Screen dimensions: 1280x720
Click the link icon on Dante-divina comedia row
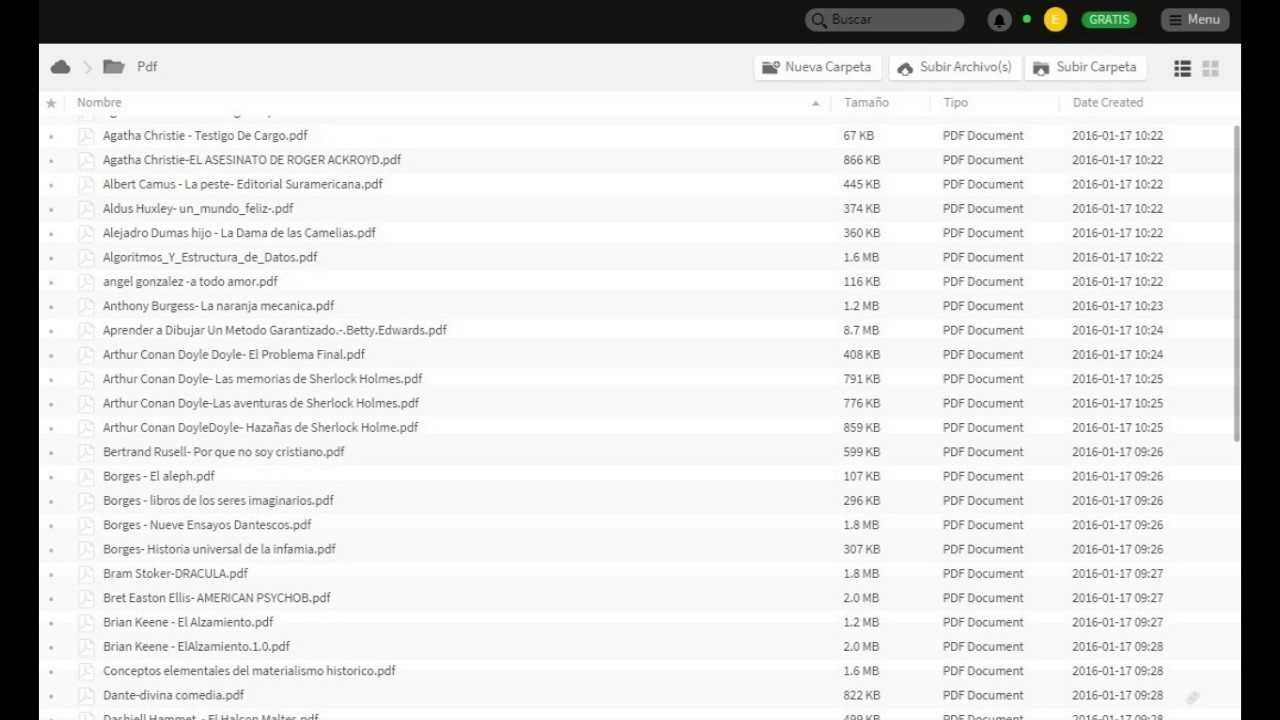point(1192,697)
